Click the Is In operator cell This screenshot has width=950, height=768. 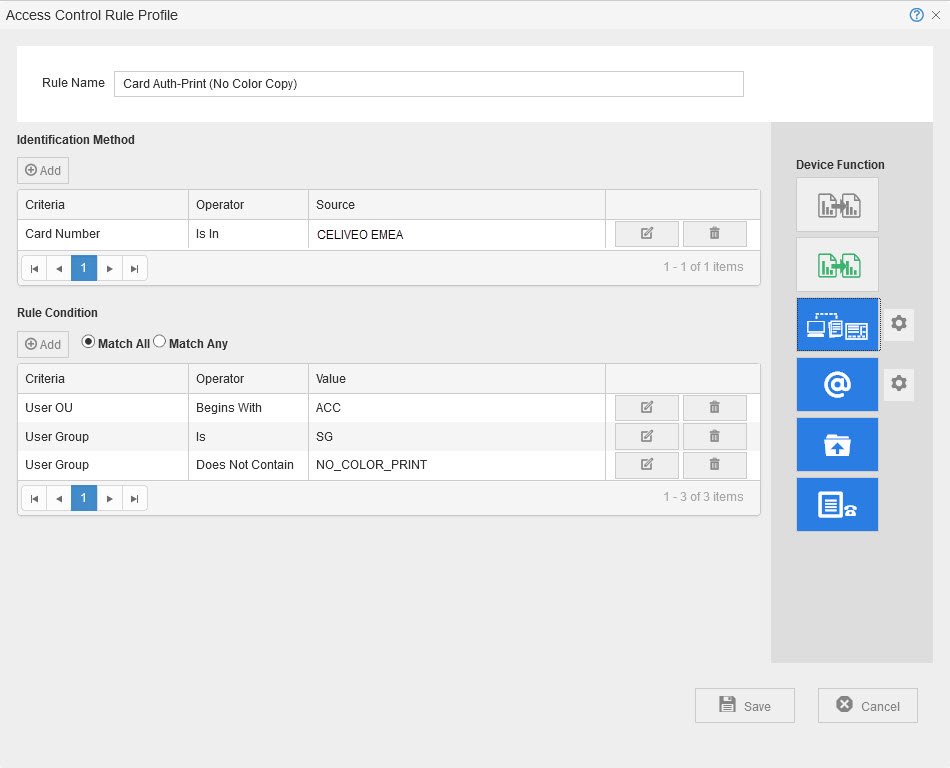[x=248, y=234]
